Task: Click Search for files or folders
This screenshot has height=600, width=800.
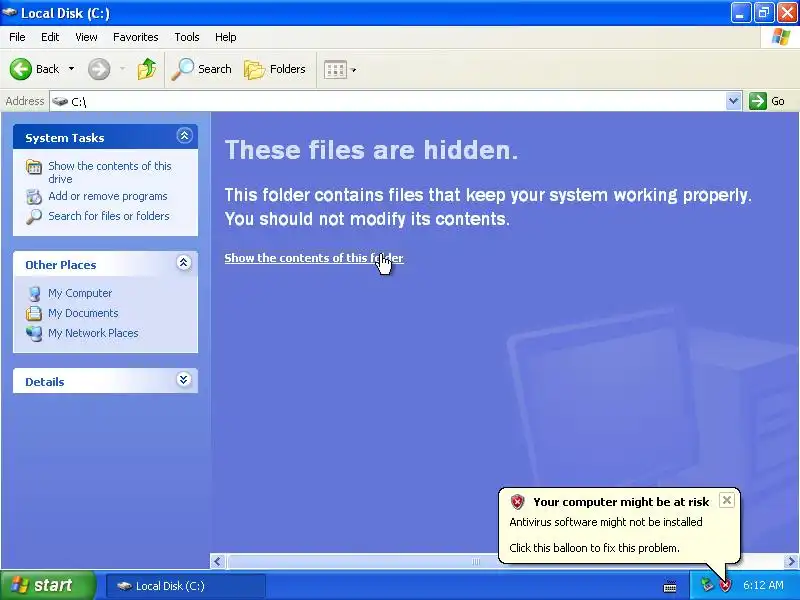Action: pyautogui.click(x=109, y=216)
